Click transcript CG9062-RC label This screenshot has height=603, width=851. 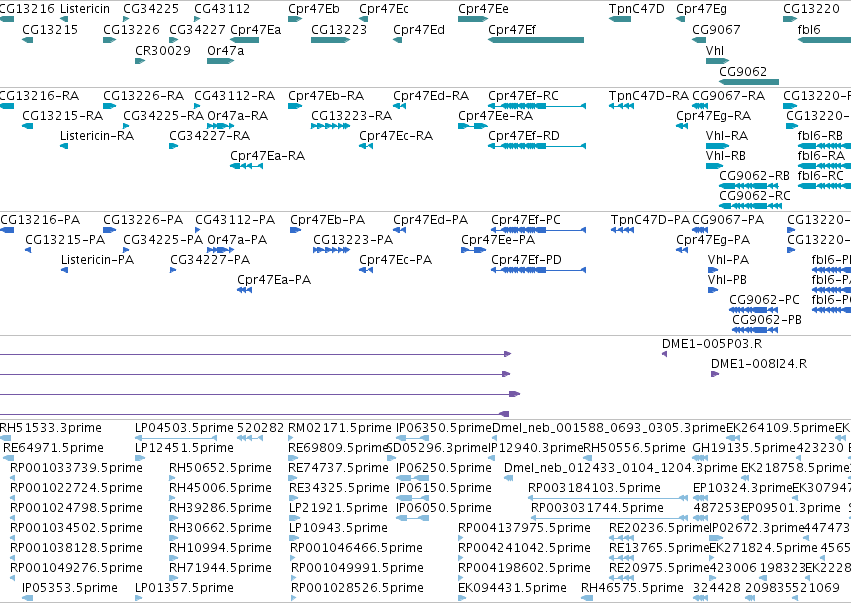pyautogui.click(x=755, y=195)
